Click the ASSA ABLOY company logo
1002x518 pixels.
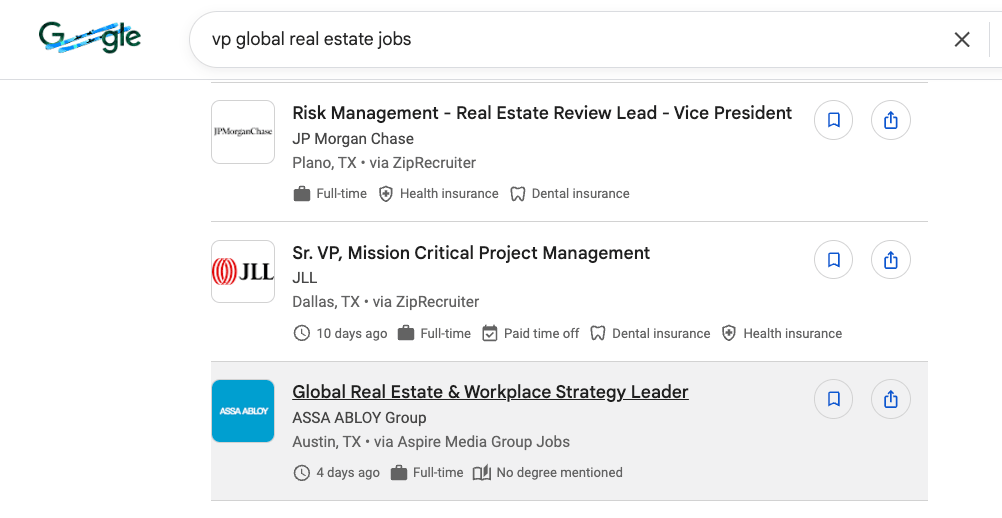tap(243, 410)
